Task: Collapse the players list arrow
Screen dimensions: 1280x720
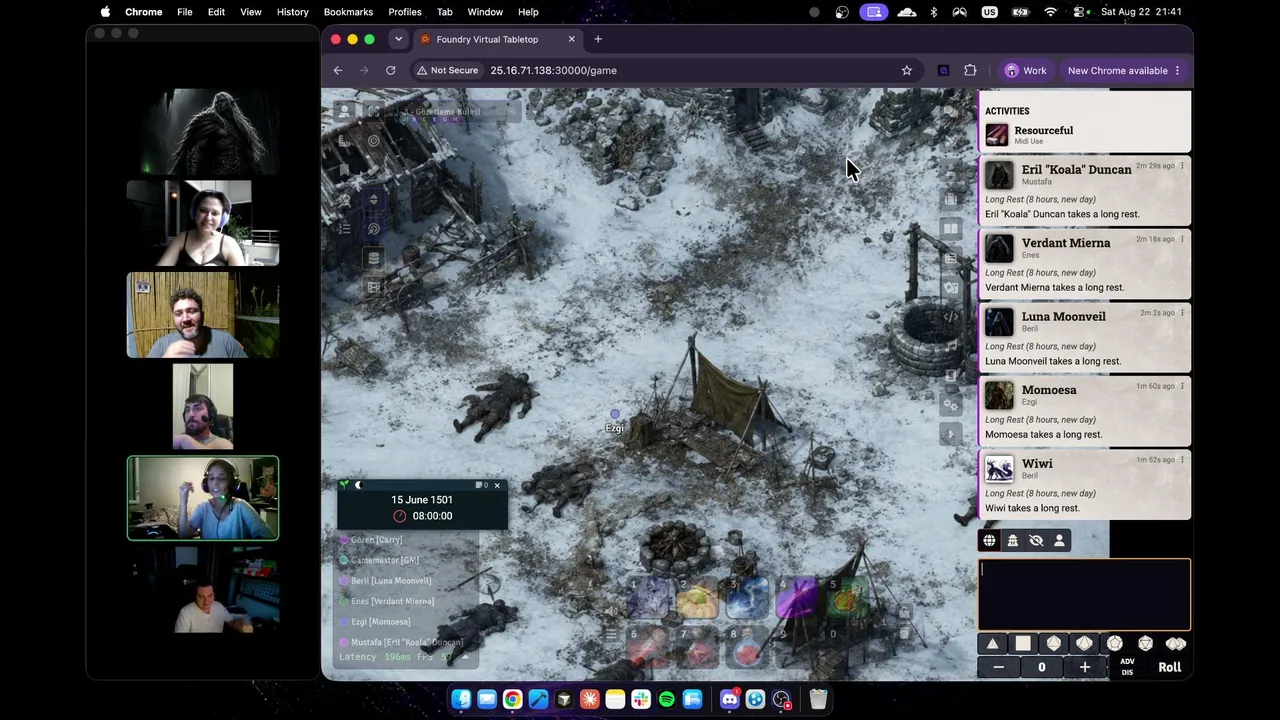Action: click(x=464, y=657)
